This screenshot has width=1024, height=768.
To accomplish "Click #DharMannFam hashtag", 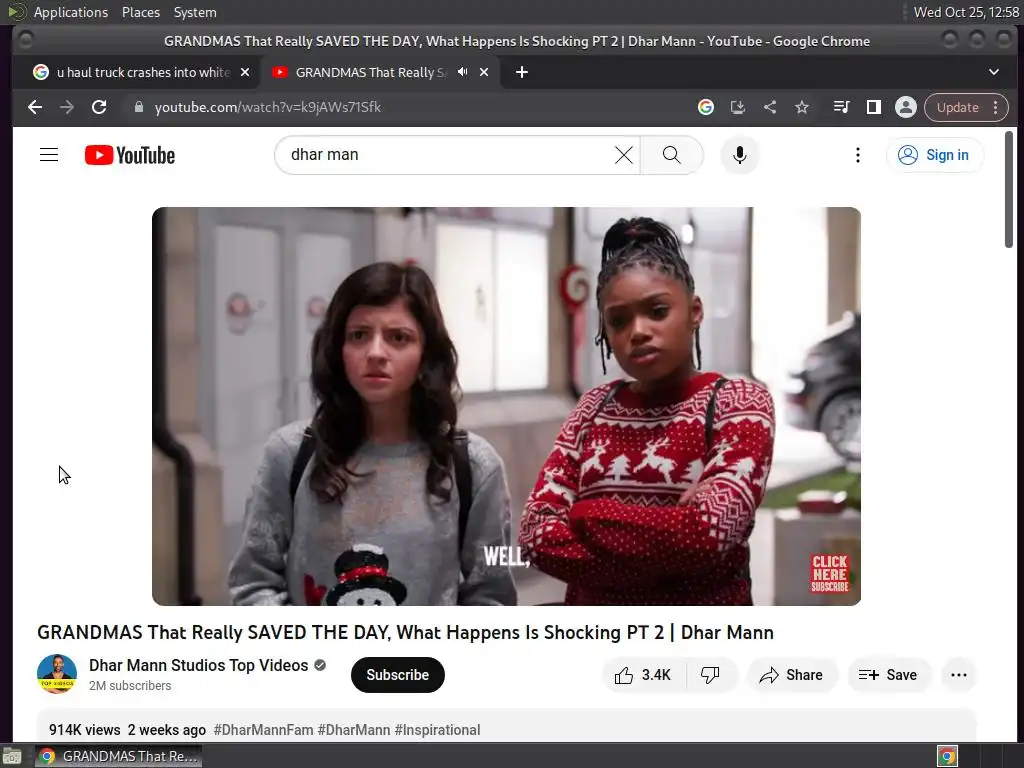I will pyautogui.click(x=263, y=730).
